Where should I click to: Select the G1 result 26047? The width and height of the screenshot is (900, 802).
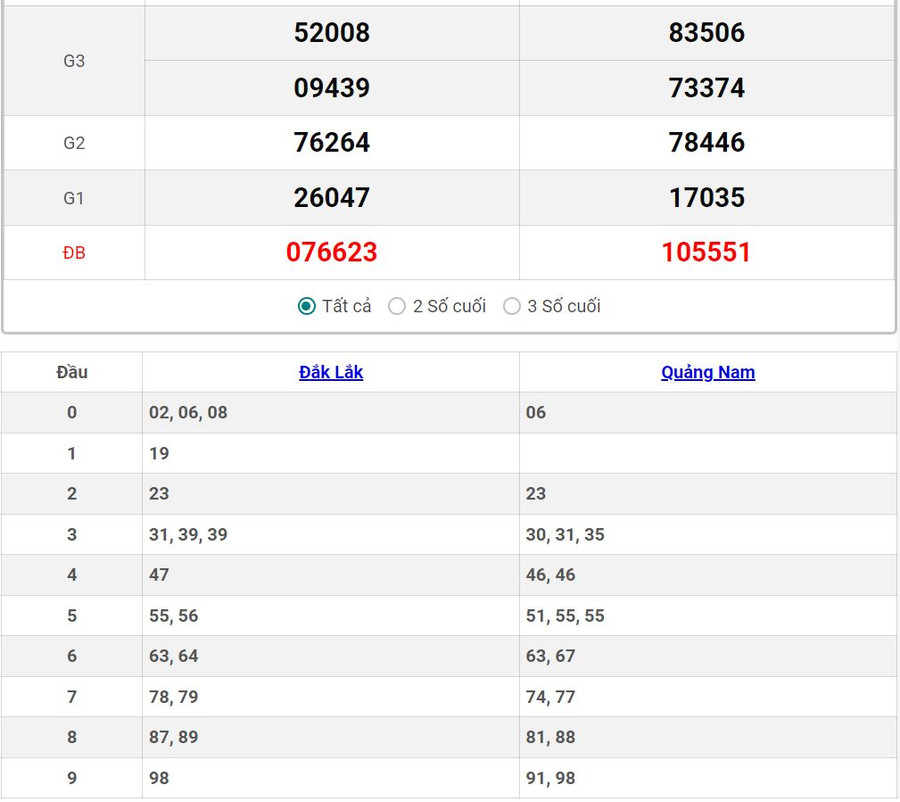(332, 197)
